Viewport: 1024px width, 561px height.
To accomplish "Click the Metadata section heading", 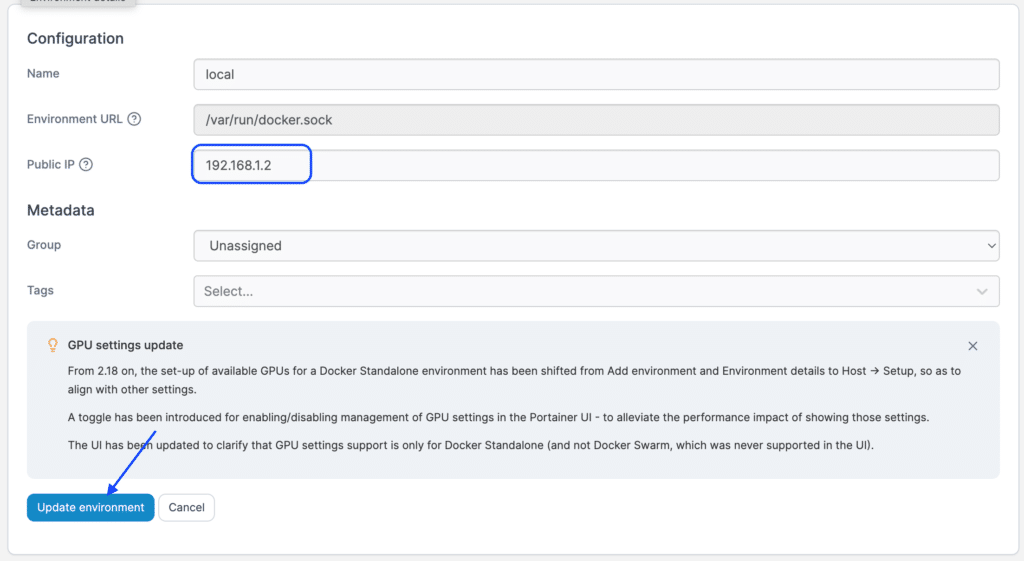I will point(61,210).
